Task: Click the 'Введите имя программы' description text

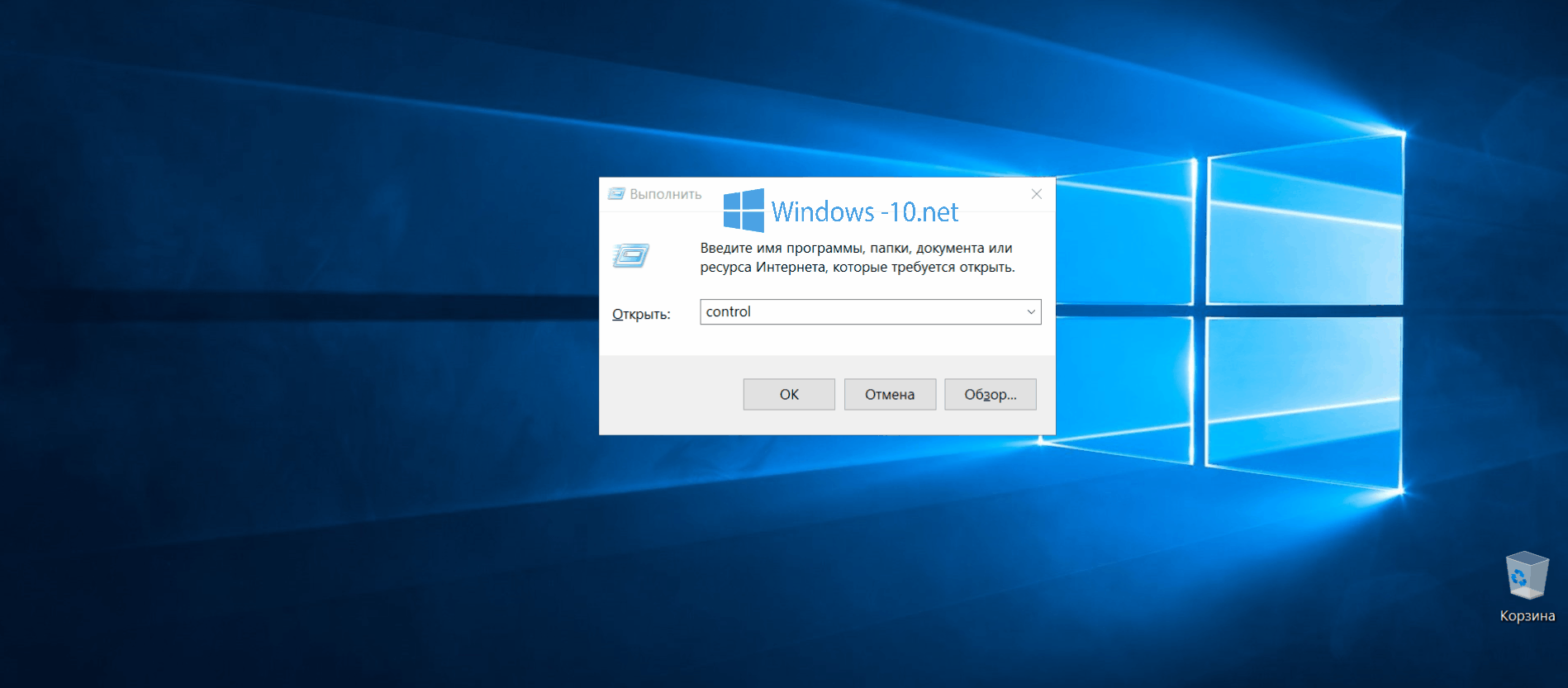Action: click(x=858, y=258)
